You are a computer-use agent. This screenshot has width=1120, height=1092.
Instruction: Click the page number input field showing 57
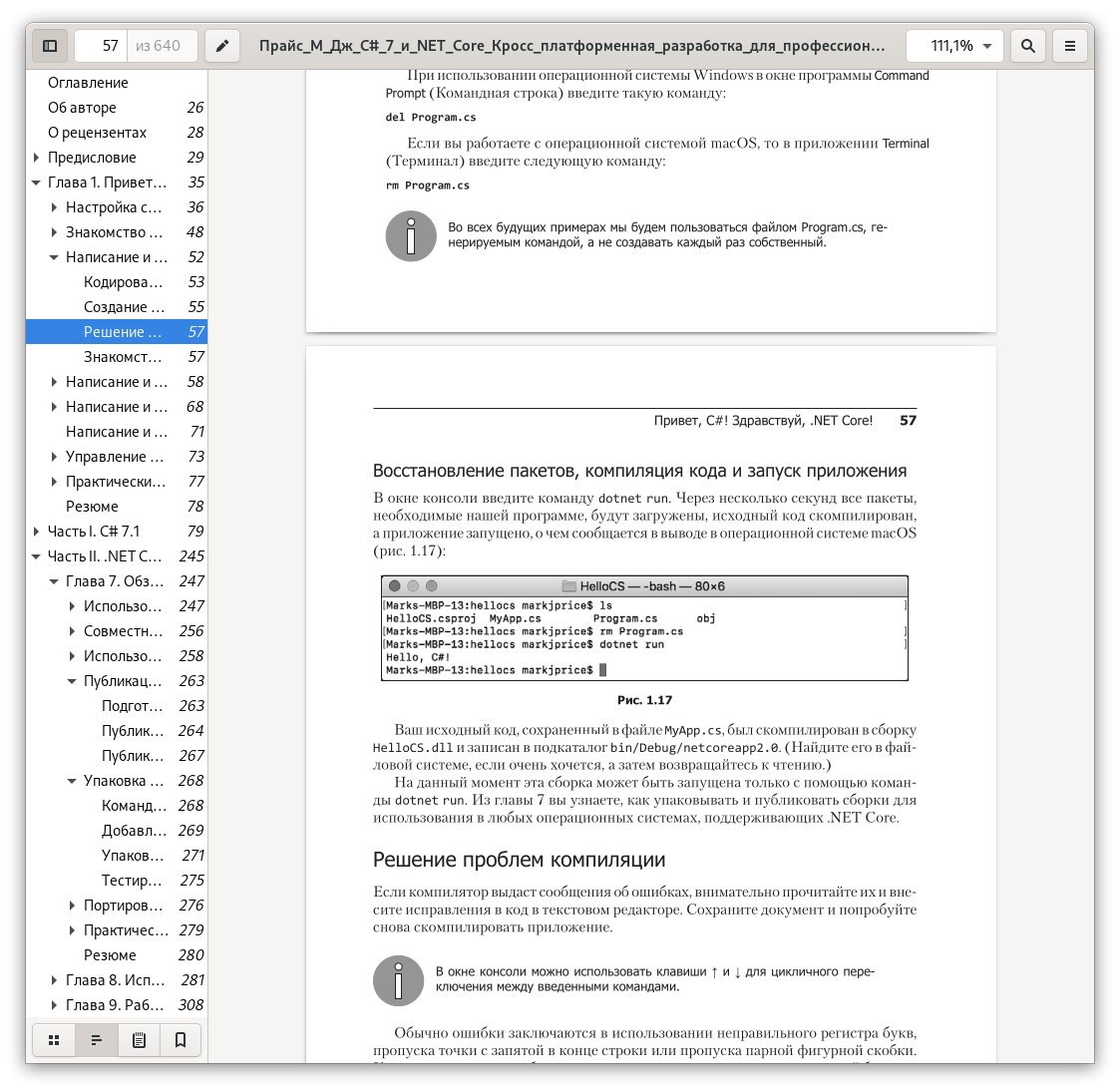point(101,46)
